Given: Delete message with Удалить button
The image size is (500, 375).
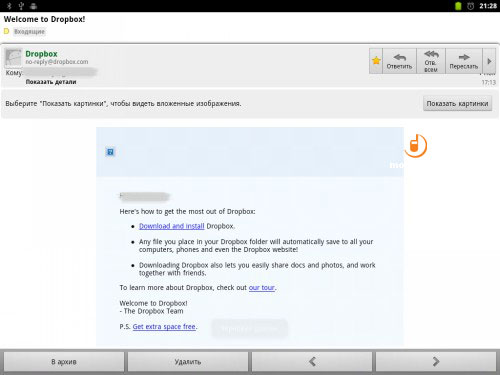Looking at the screenshot, I should point(188,362).
